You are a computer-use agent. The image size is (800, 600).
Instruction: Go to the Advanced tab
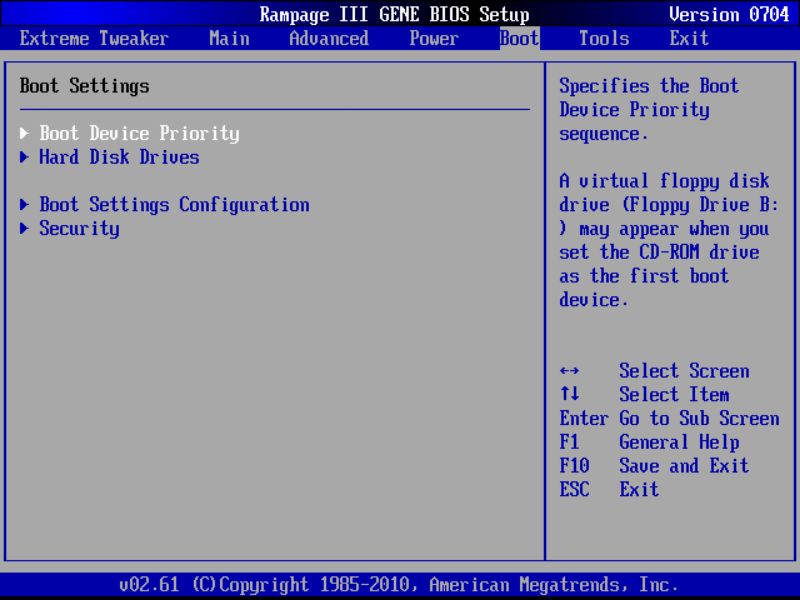coord(329,39)
